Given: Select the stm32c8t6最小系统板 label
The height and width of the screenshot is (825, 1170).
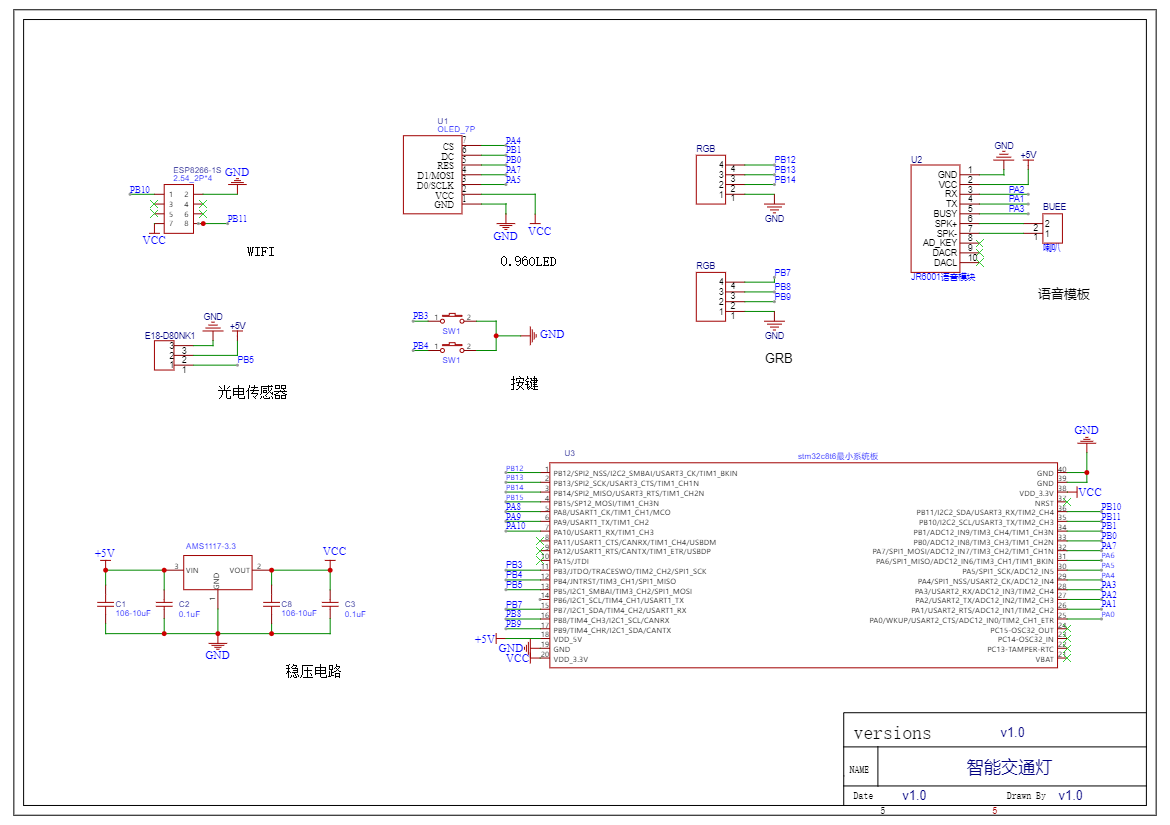Looking at the screenshot, I should click(x=837, y=457).
